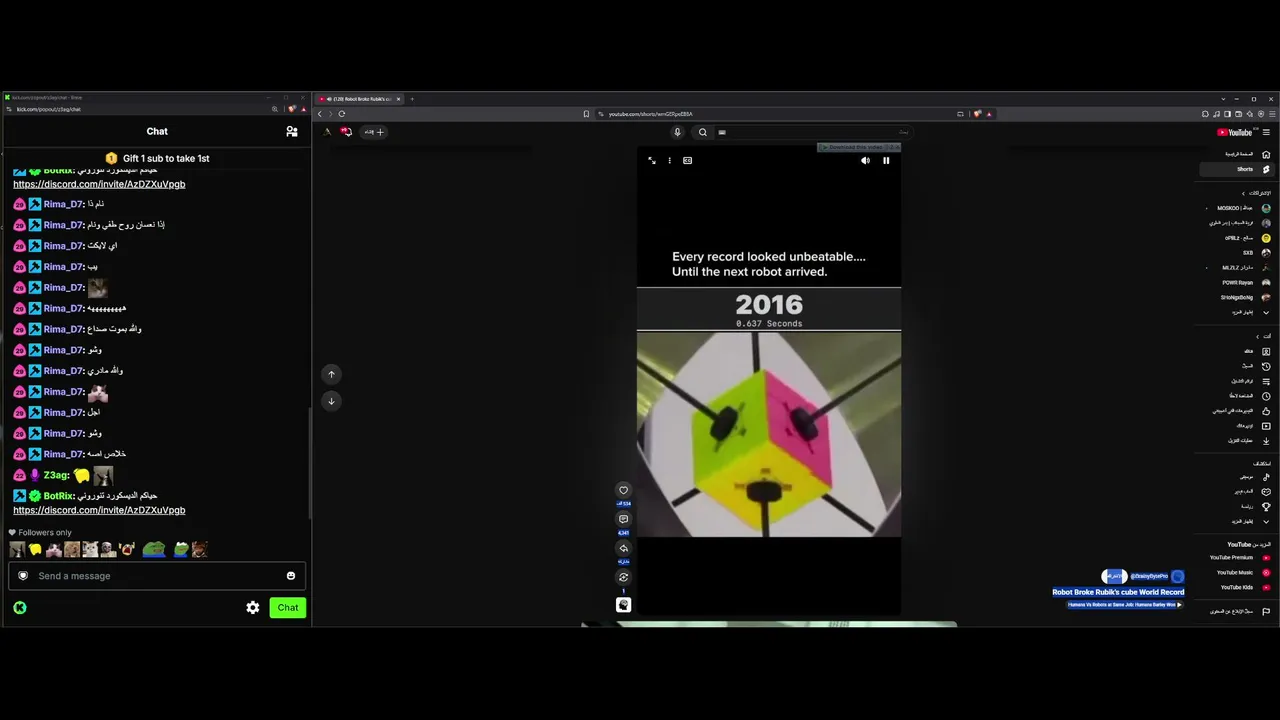The height and width of the screenshot is (720, 1280).
Task: Click the green Chat send button
Action: (288, 608)
